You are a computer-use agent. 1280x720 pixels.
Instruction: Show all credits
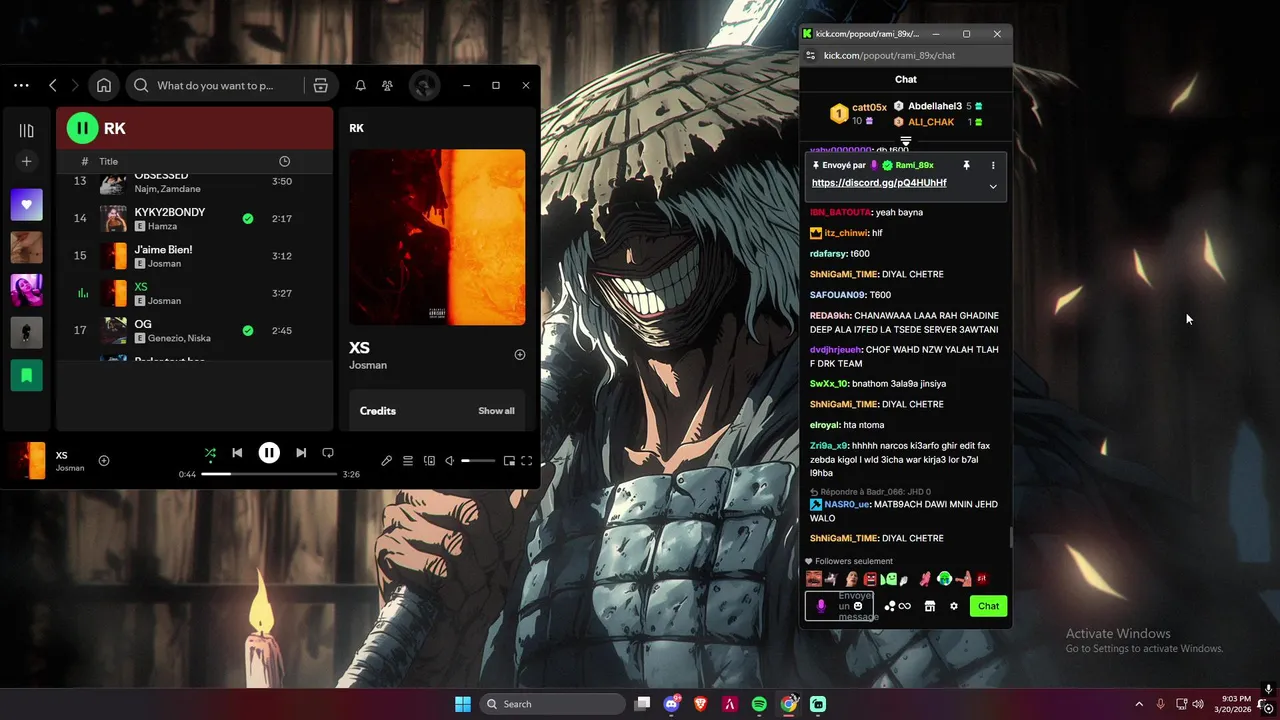(x=496, y=411)
